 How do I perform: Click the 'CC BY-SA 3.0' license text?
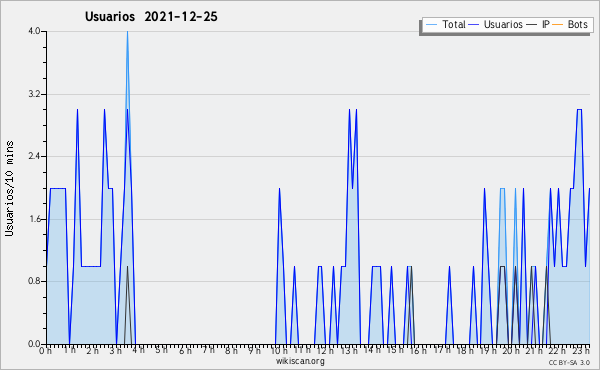[x=569, y=363]
